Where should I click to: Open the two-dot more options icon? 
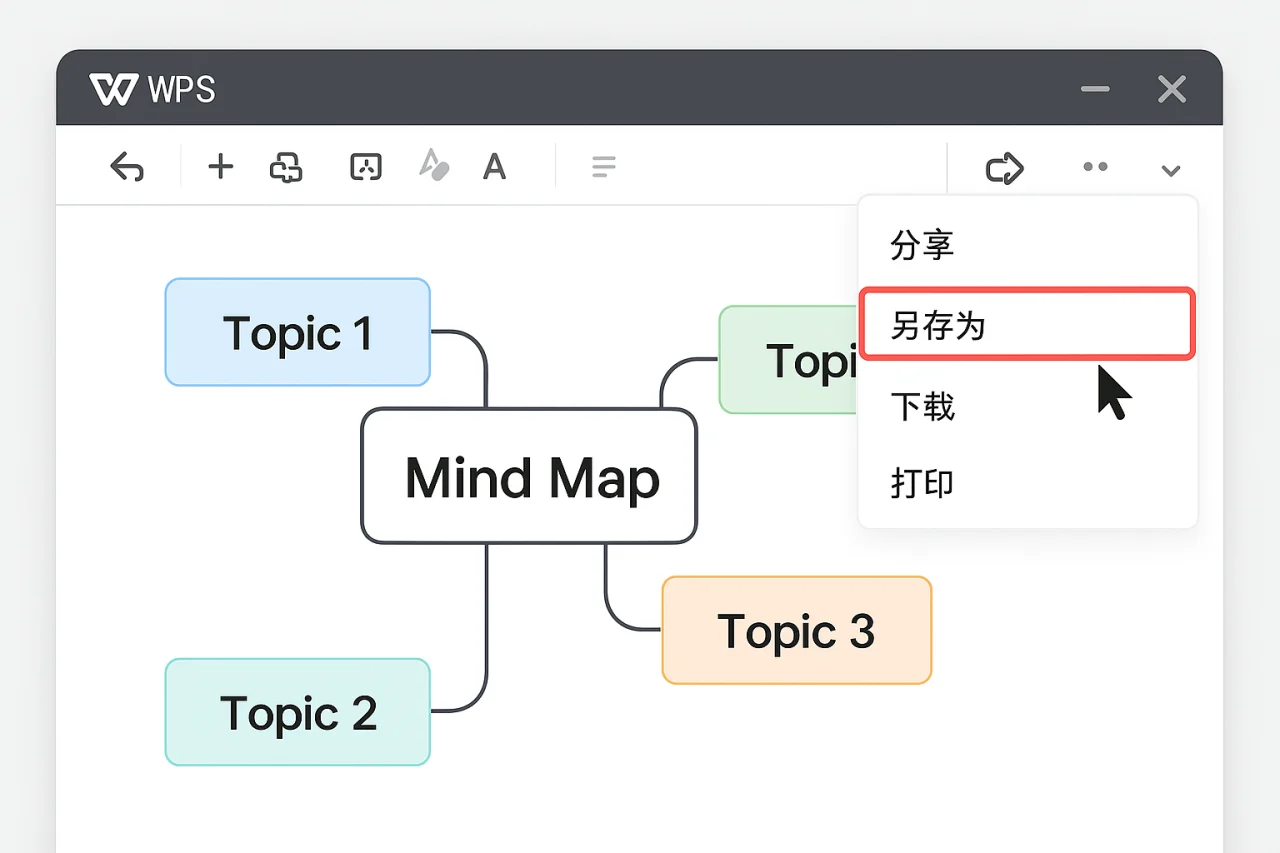click(1095, 167)
